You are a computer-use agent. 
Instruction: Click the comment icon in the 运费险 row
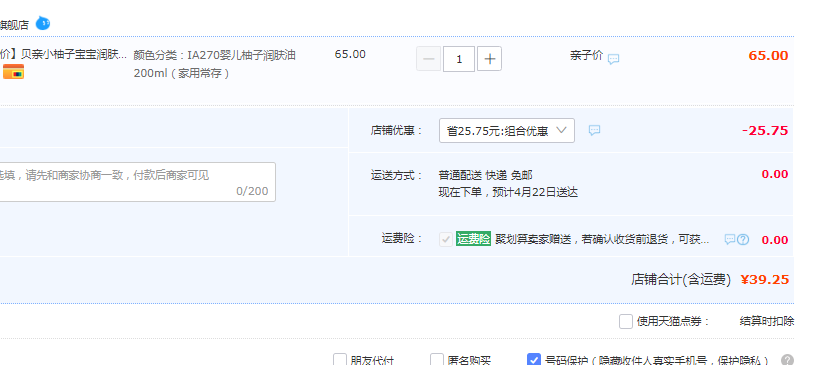point(730,239)
